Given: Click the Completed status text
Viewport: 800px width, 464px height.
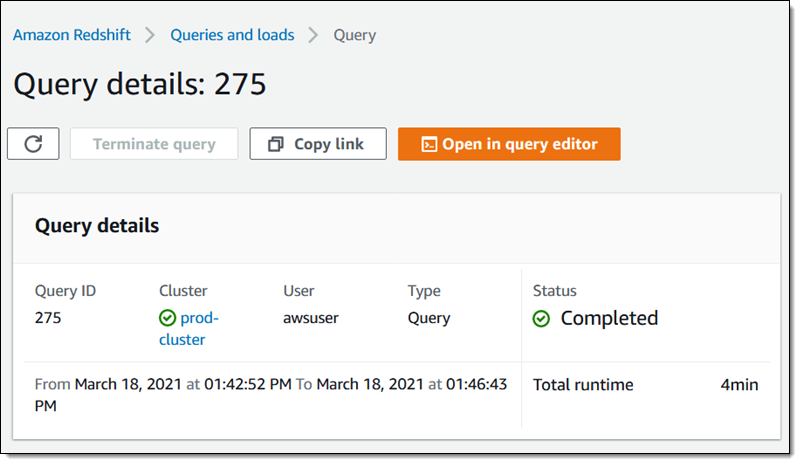Looking at the screenshot, I should [x=609, y=318].
